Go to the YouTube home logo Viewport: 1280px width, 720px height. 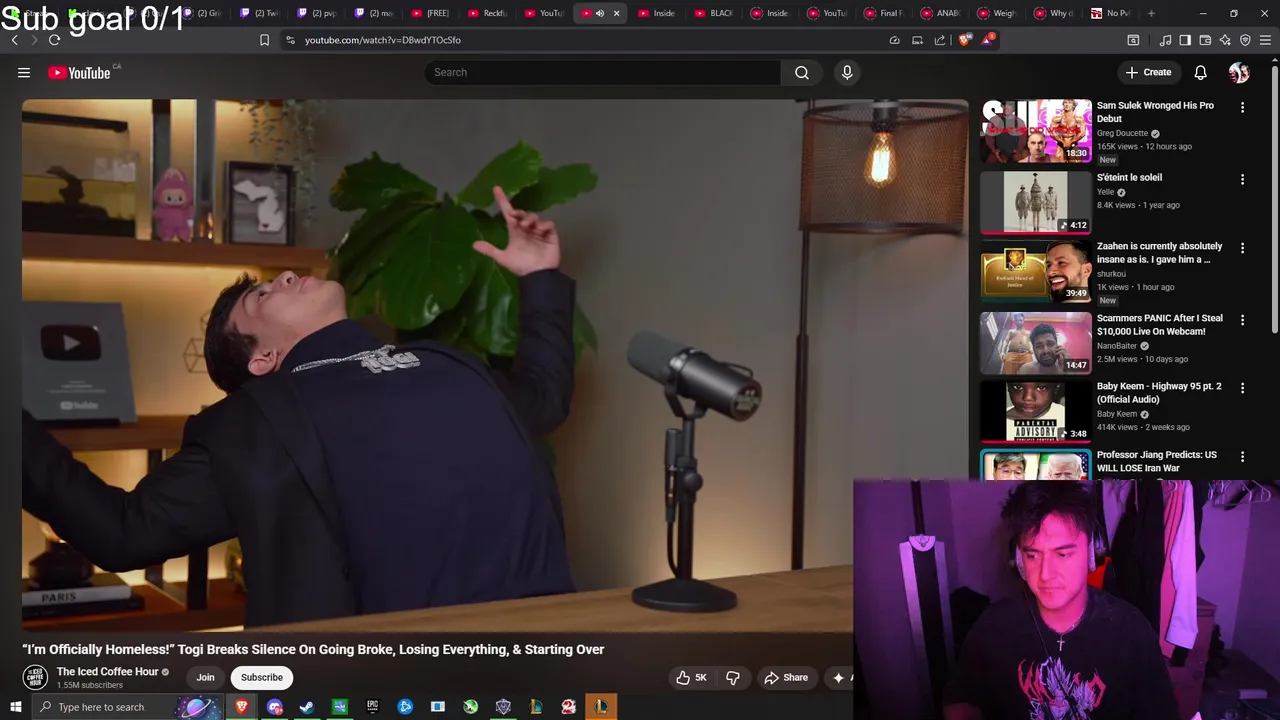pyautogui.click(x=79, y=72)
